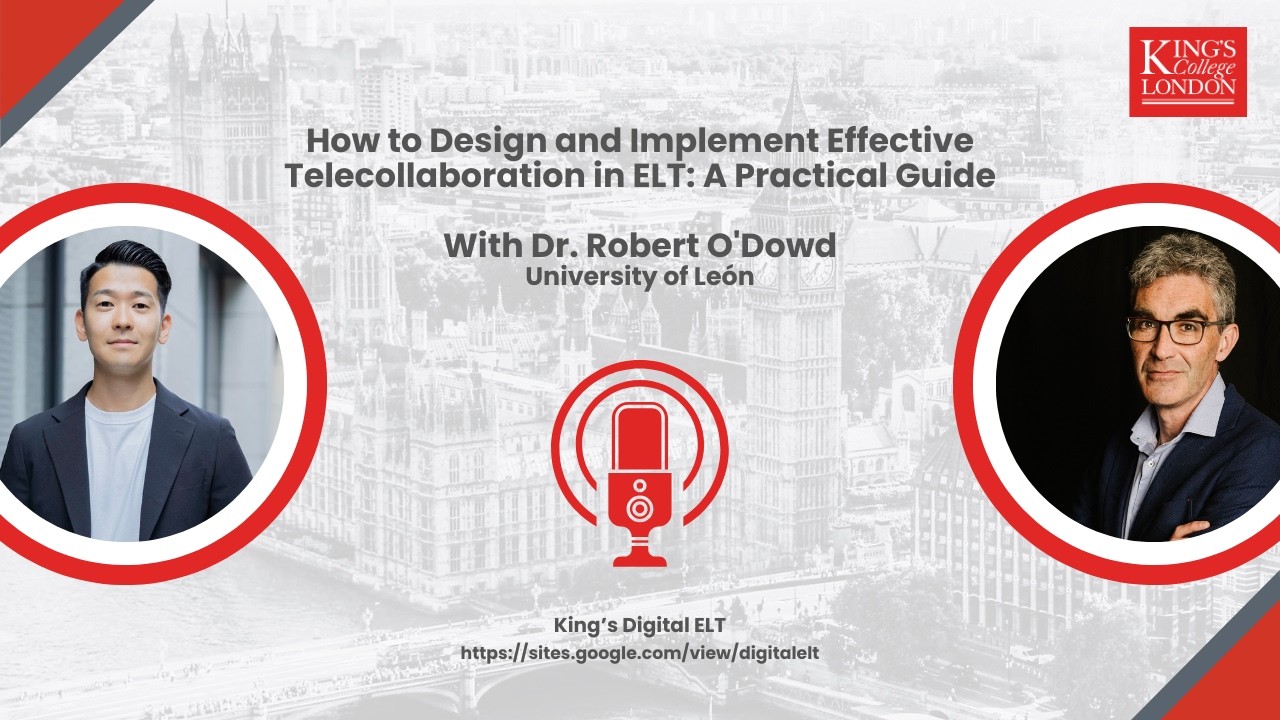The width and height of the screenshot is (1280, 720).
Task: Click the "University of León" text
Action: pos(639,277)
